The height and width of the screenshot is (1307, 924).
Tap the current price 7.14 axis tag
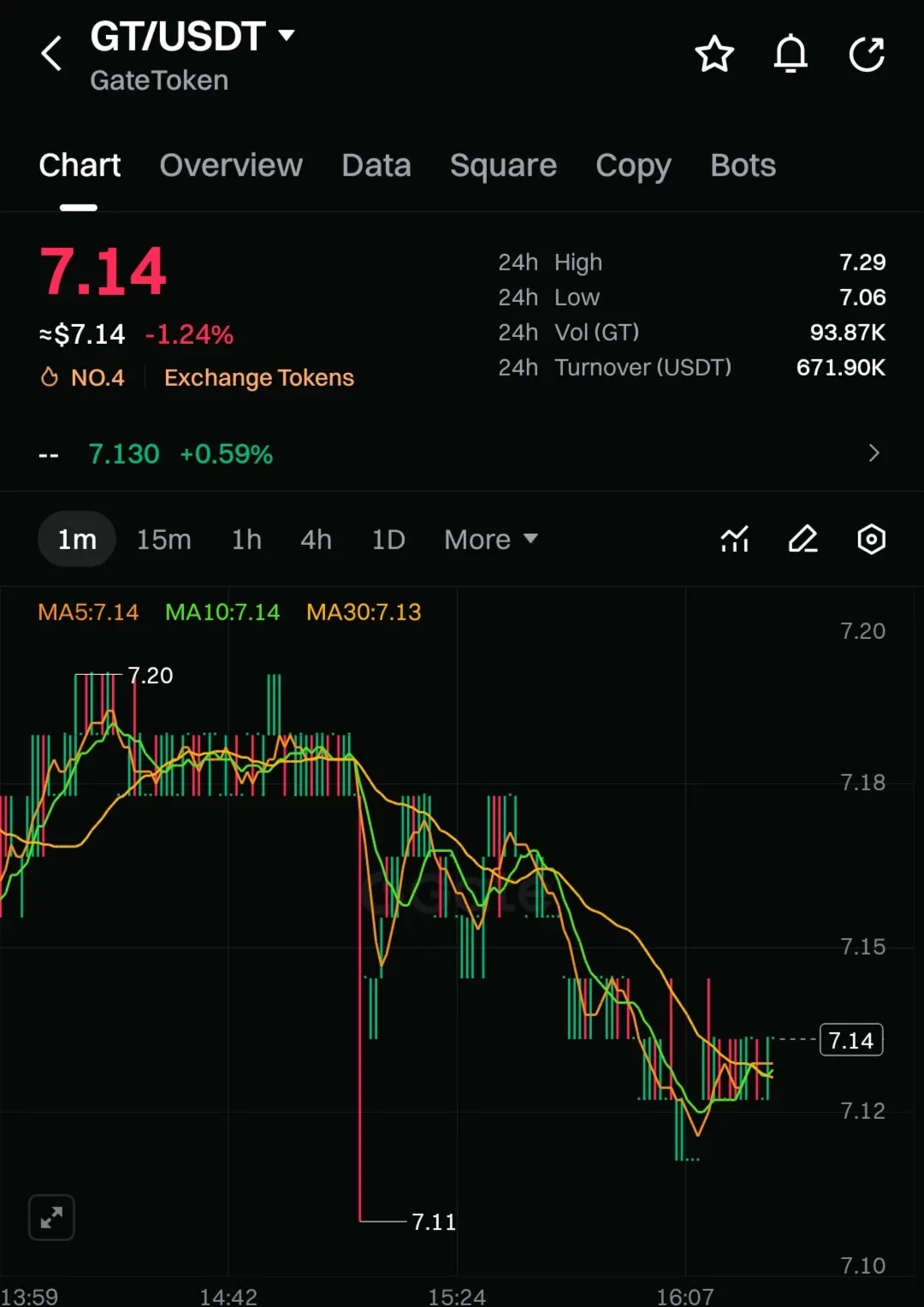point(851,1040)
